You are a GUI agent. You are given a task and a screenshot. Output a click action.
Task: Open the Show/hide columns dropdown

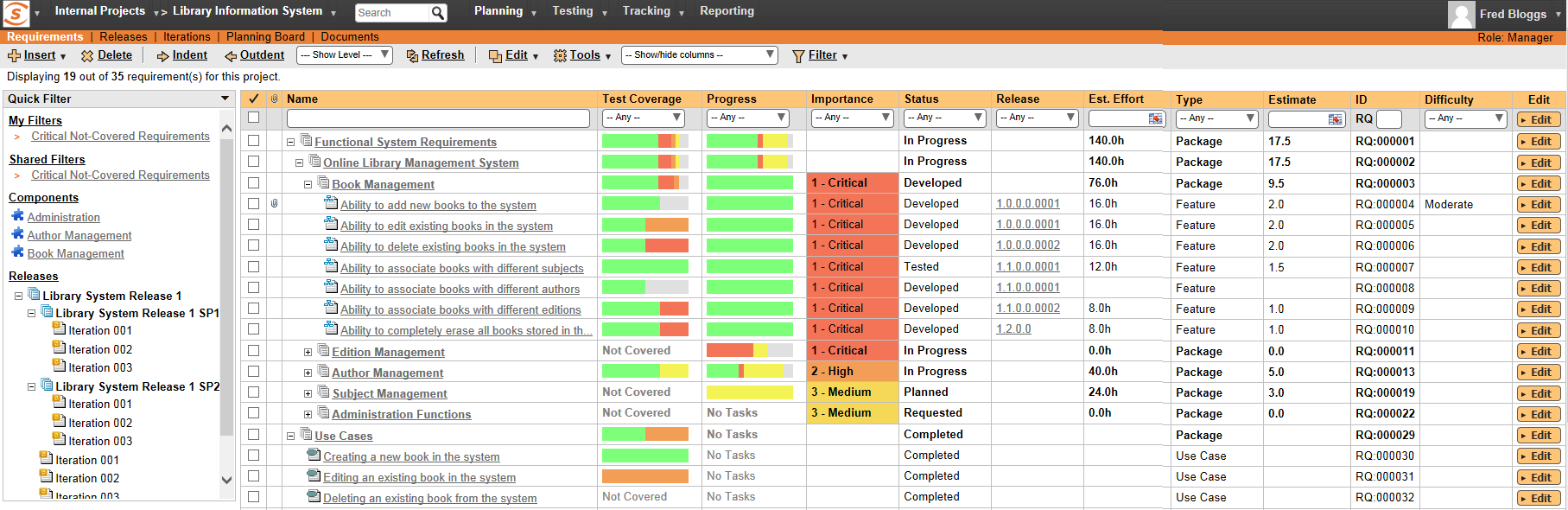pyautogui.click(x=700, y=55)
